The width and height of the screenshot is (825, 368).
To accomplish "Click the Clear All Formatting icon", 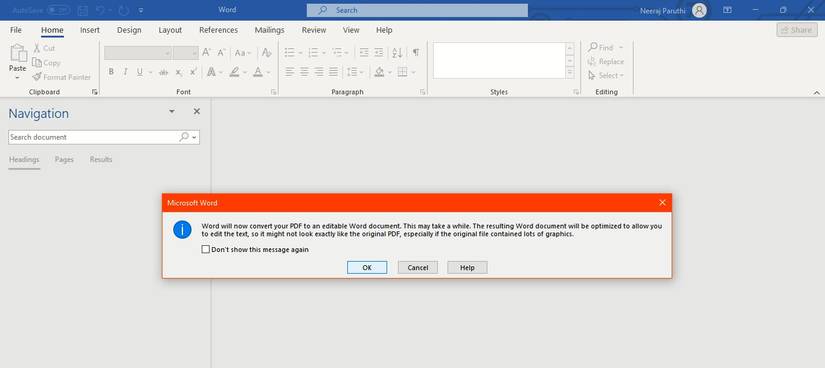I will pyautogui.click(x=266, y=53).
